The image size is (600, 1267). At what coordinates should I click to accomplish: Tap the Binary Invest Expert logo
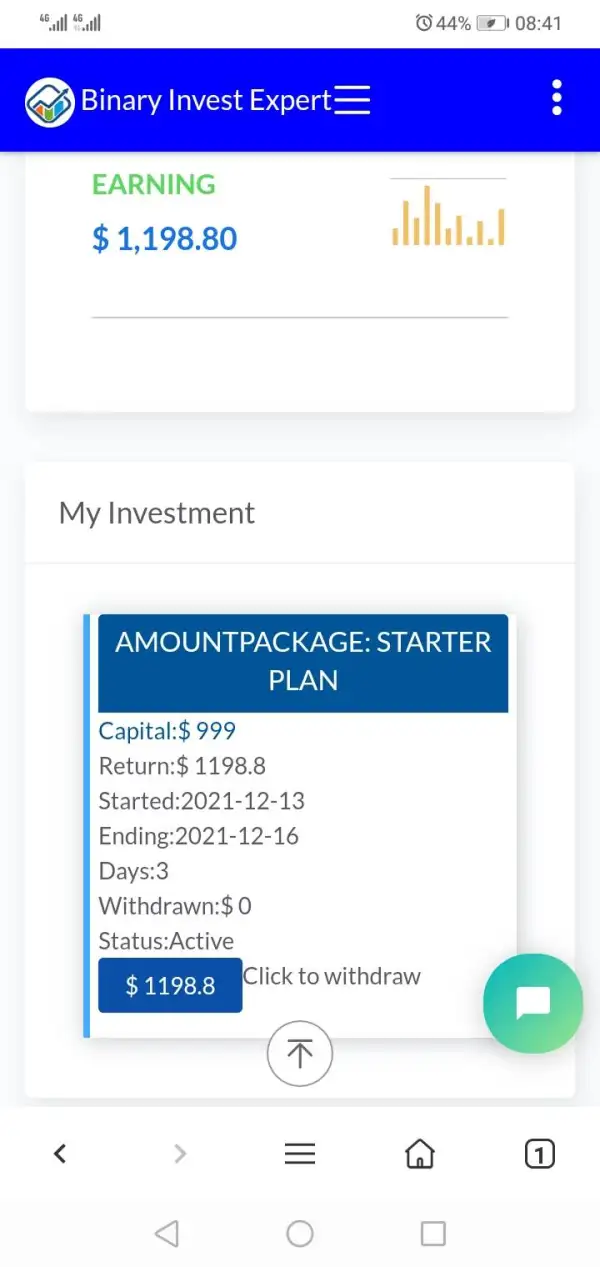tap(50, 101)
